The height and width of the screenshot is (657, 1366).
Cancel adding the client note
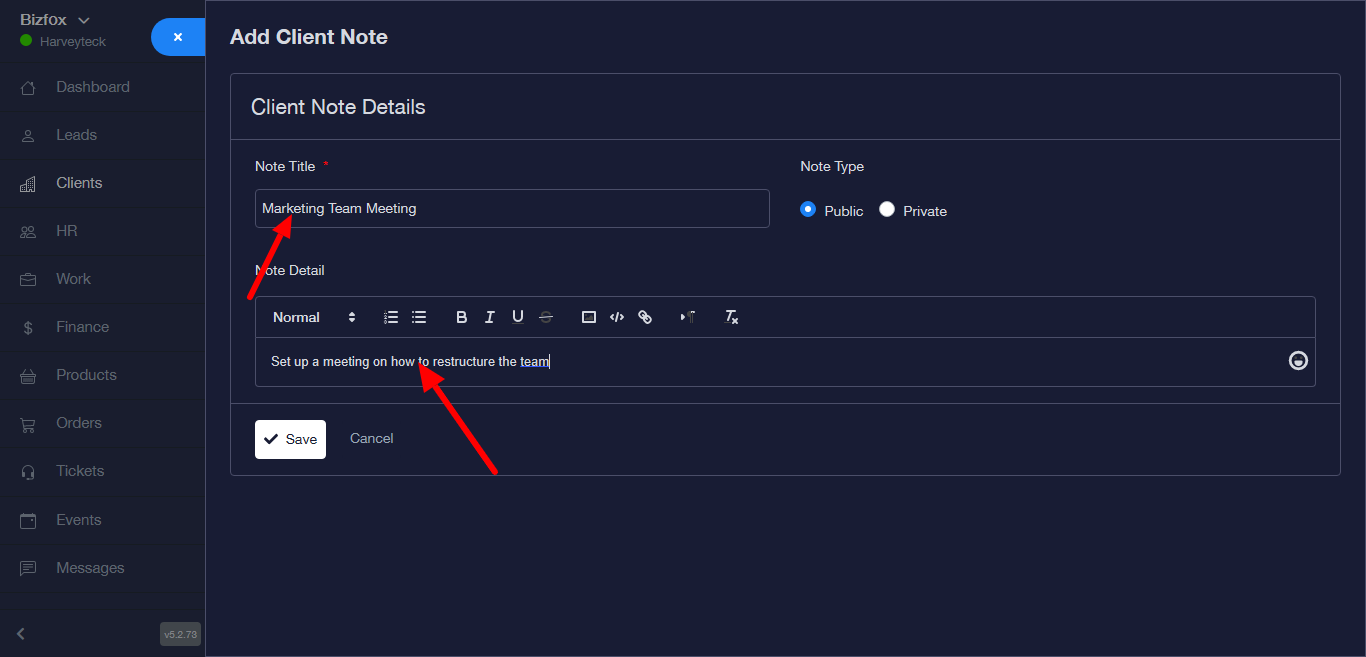(x=371, y=439)
